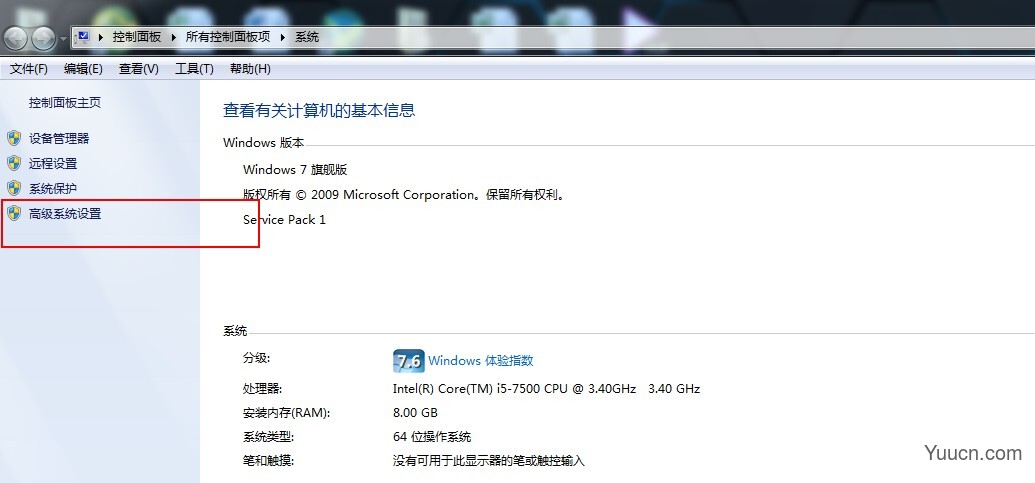Click the Microsoft Corporation copyright line
The width and height of the screenshot is (1035, 483).
[405, 195]
